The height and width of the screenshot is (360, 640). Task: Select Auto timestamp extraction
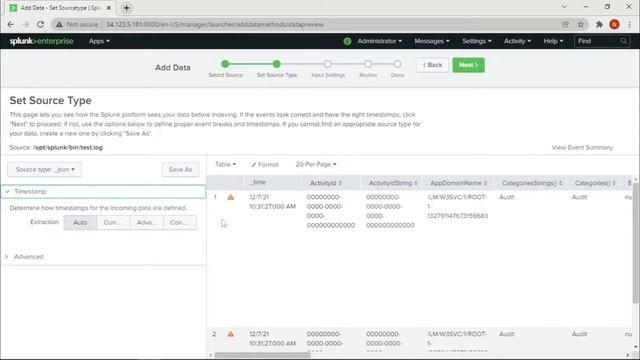[x=80, y=222]
